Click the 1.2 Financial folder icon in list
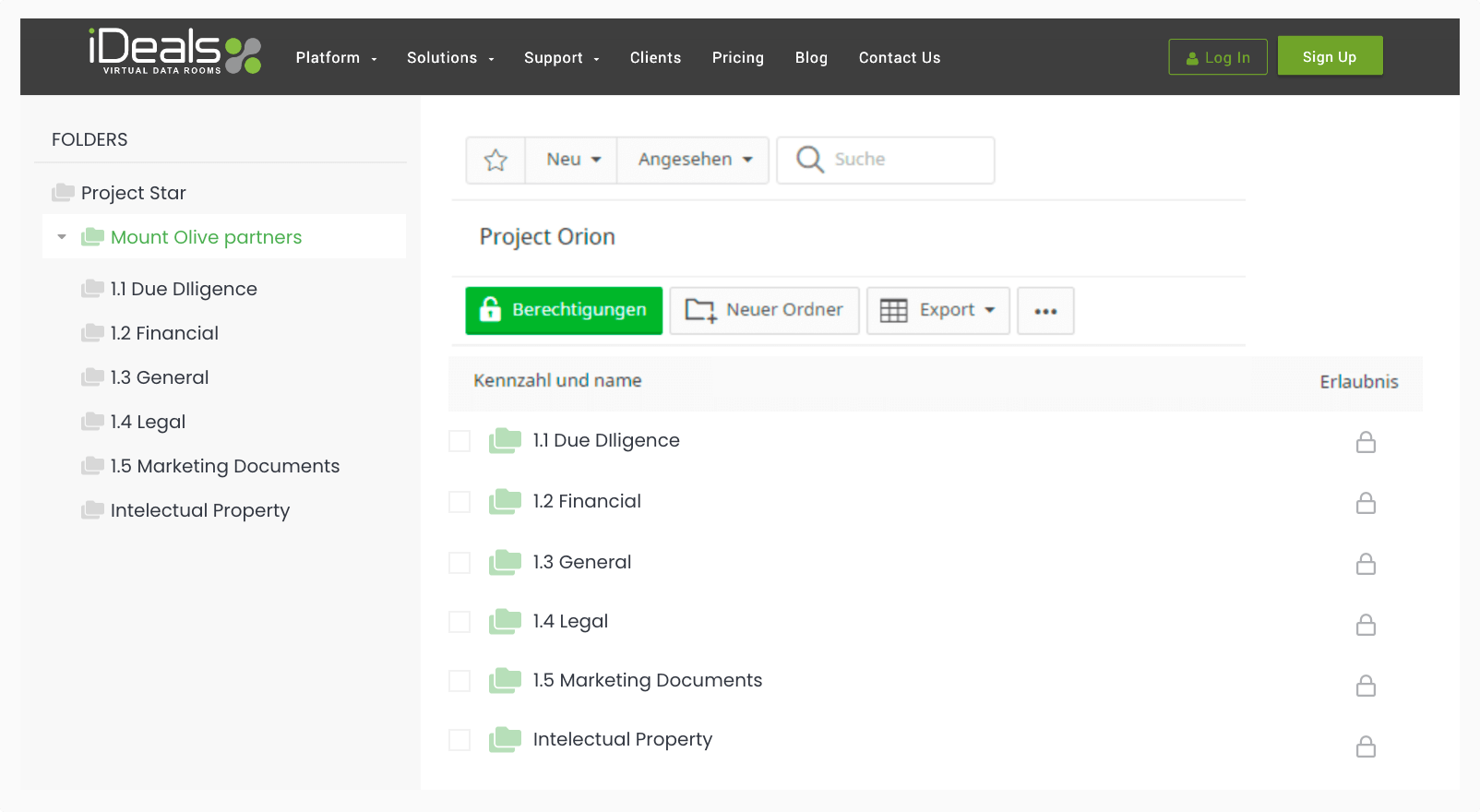The height and width of the screenshot is (812, 1480). click(505, 502)
